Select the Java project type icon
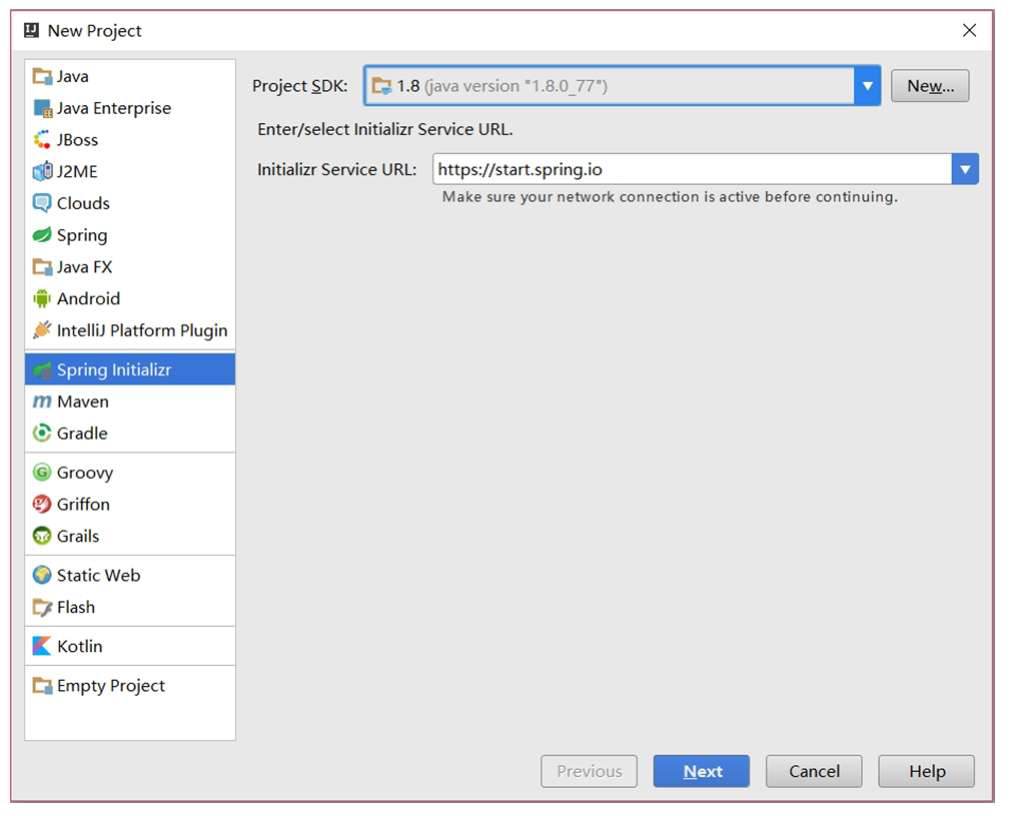The image size is (1009, 816). pyautogui.click(x=42, y=77)
